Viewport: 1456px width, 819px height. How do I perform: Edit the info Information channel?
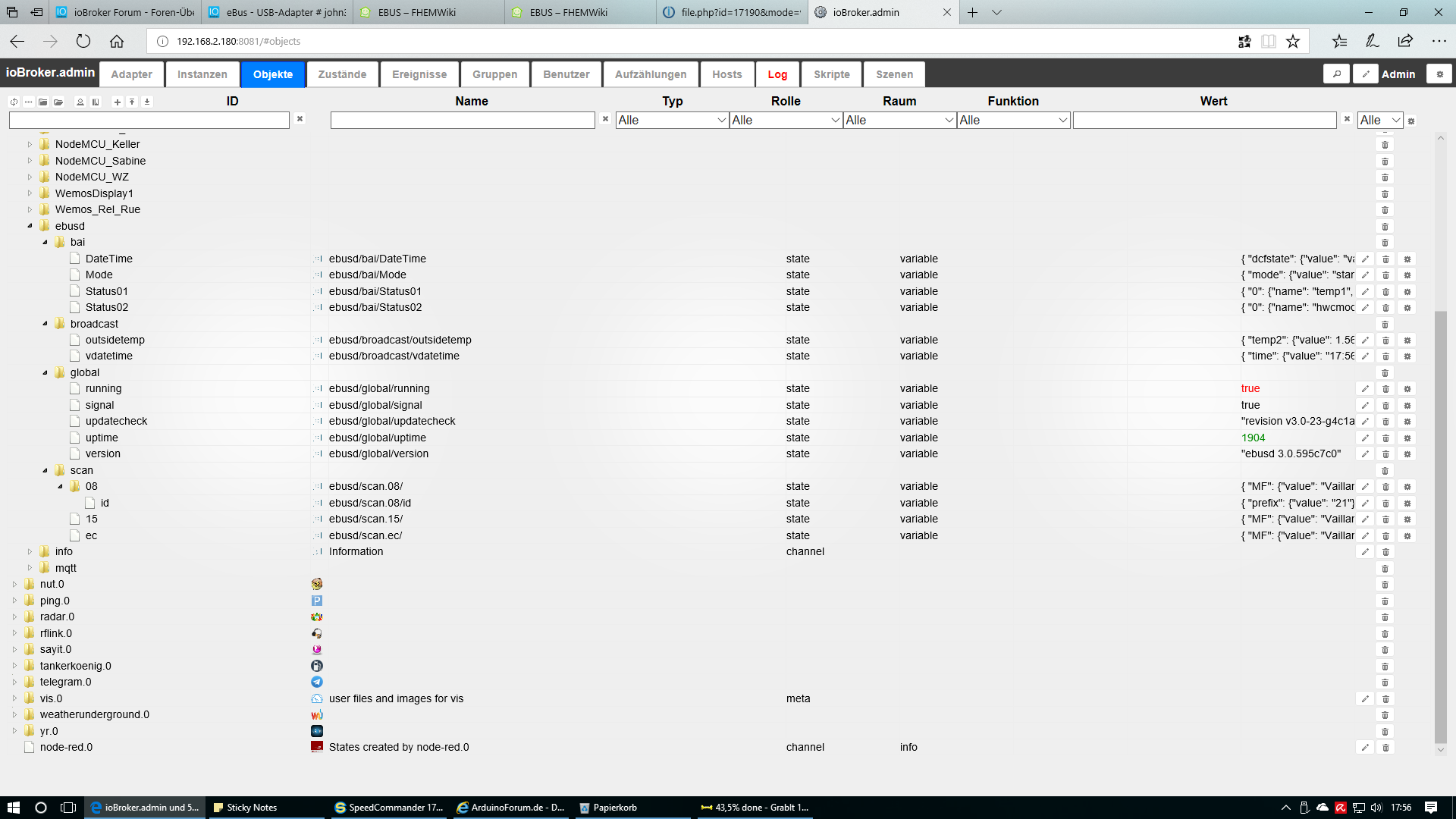pyautogui.click(x=1365, y=552)
